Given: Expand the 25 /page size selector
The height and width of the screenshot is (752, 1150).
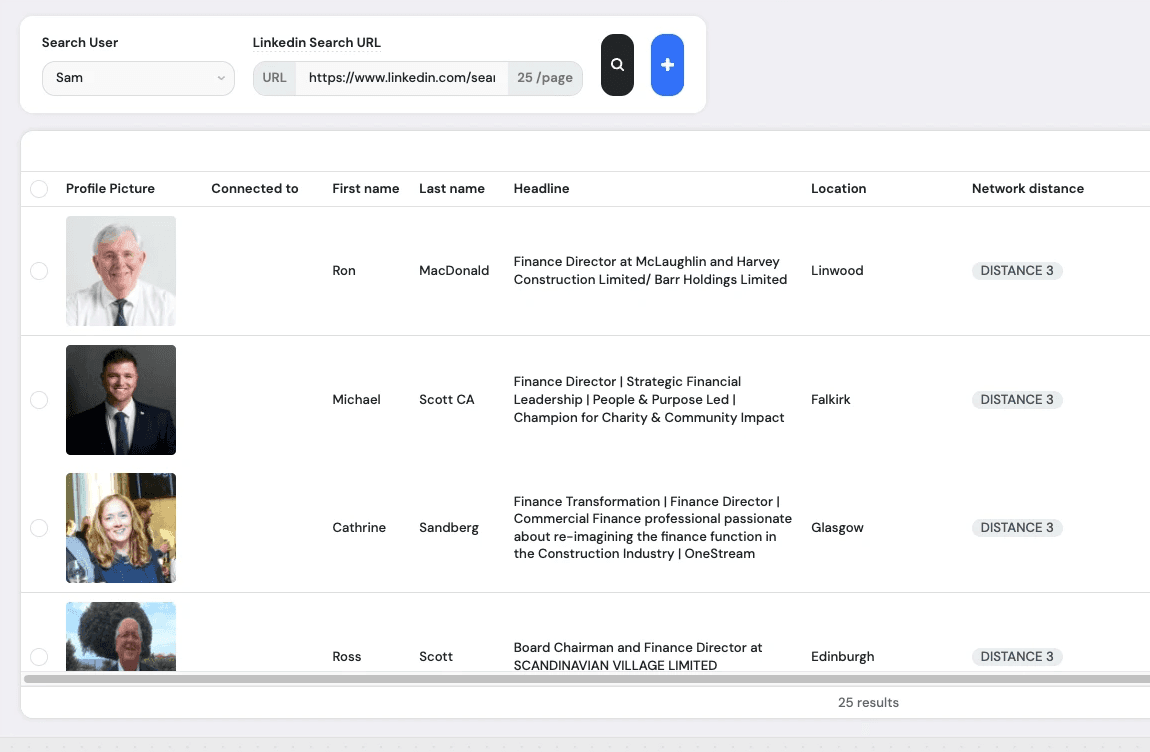Looking at the screenshot, I should pos(545,78).
